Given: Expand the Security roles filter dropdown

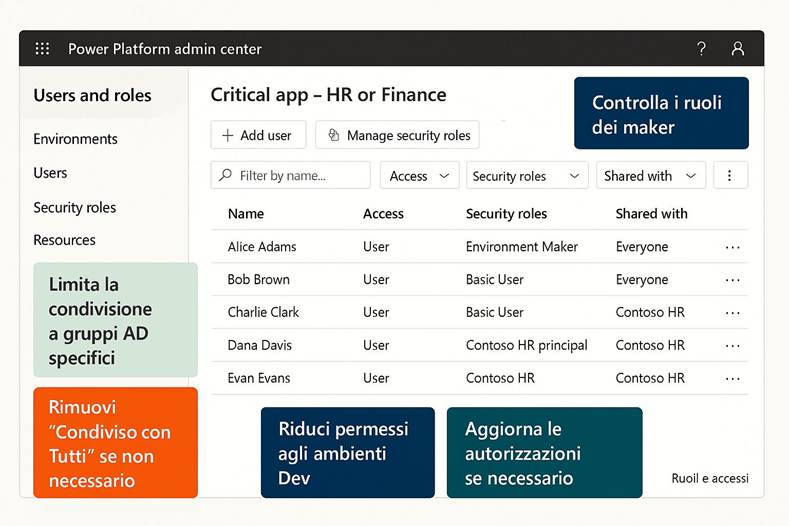Looking at the screenshot, I should (x=526, y=176).
